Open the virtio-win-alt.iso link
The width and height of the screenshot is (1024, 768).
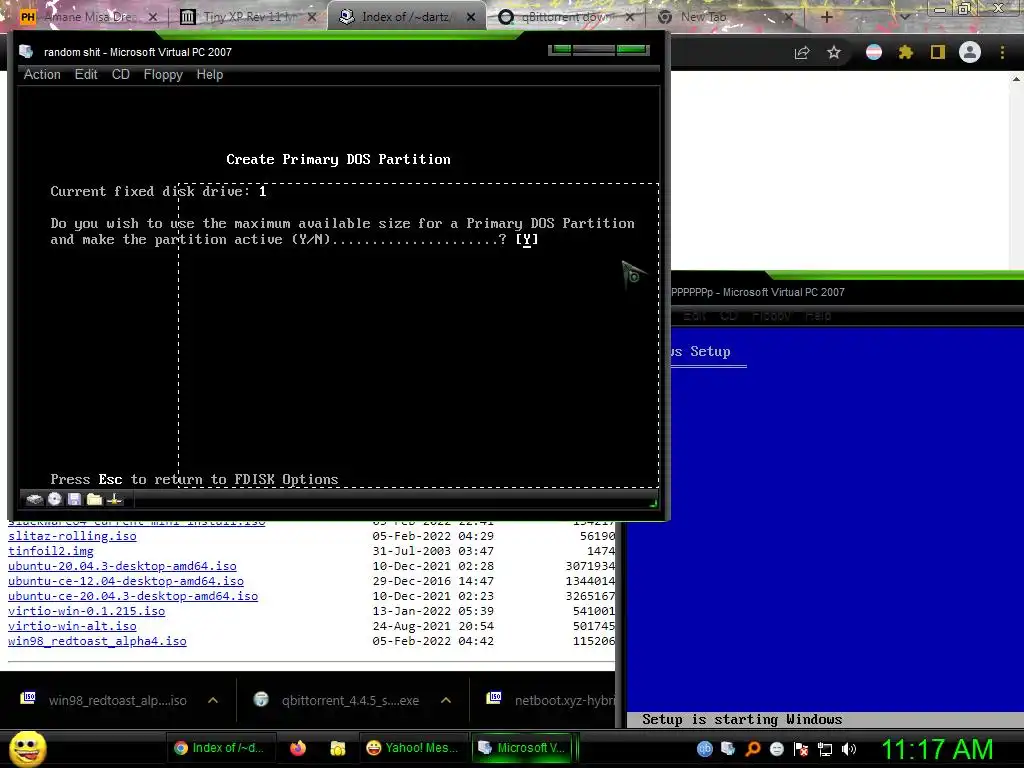point(72,626)
